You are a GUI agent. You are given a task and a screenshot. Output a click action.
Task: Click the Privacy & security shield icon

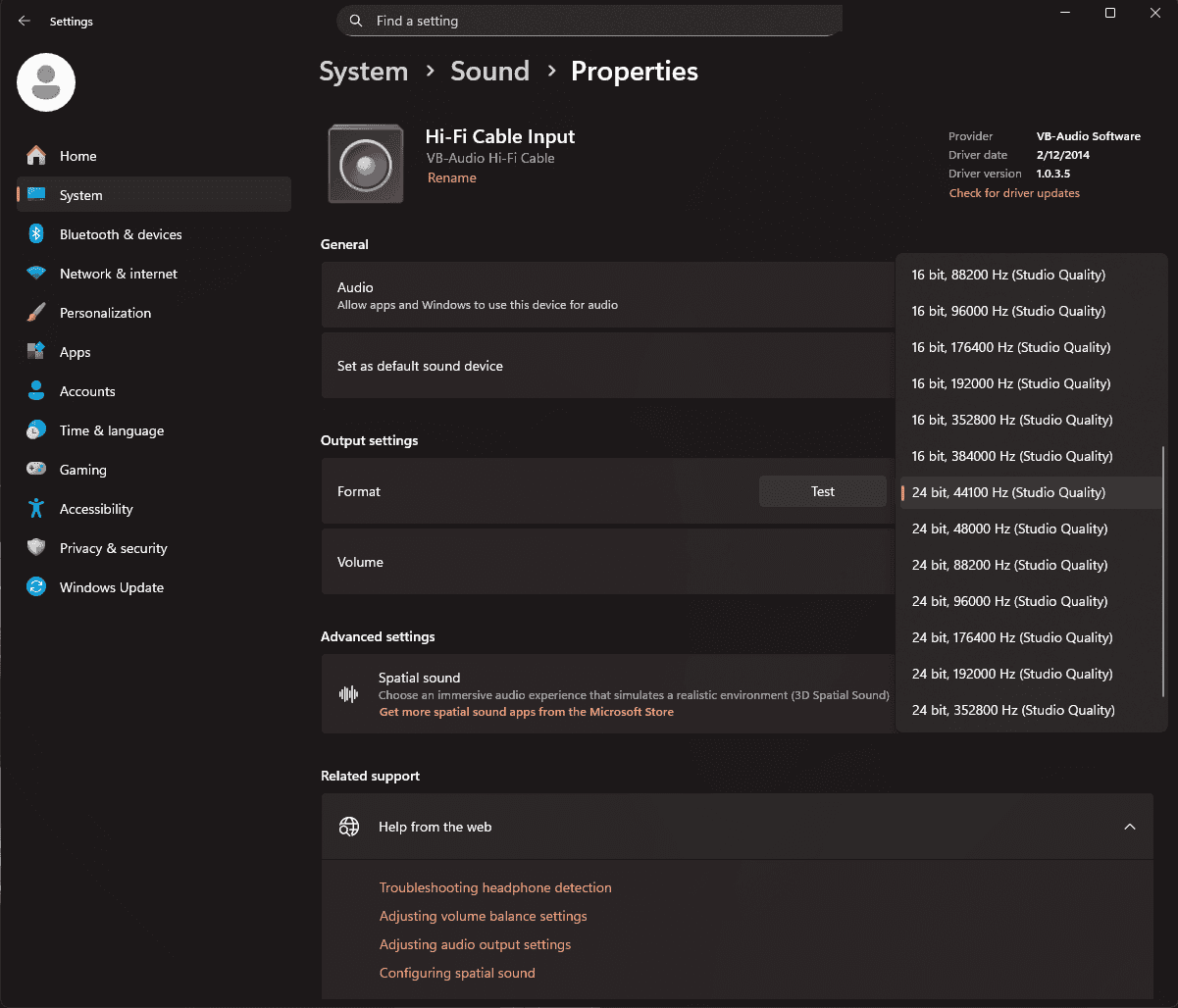pos(36,548)
